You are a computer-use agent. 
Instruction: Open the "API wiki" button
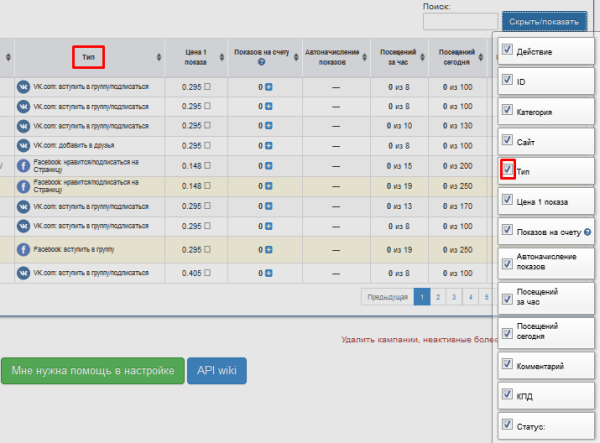217,371
